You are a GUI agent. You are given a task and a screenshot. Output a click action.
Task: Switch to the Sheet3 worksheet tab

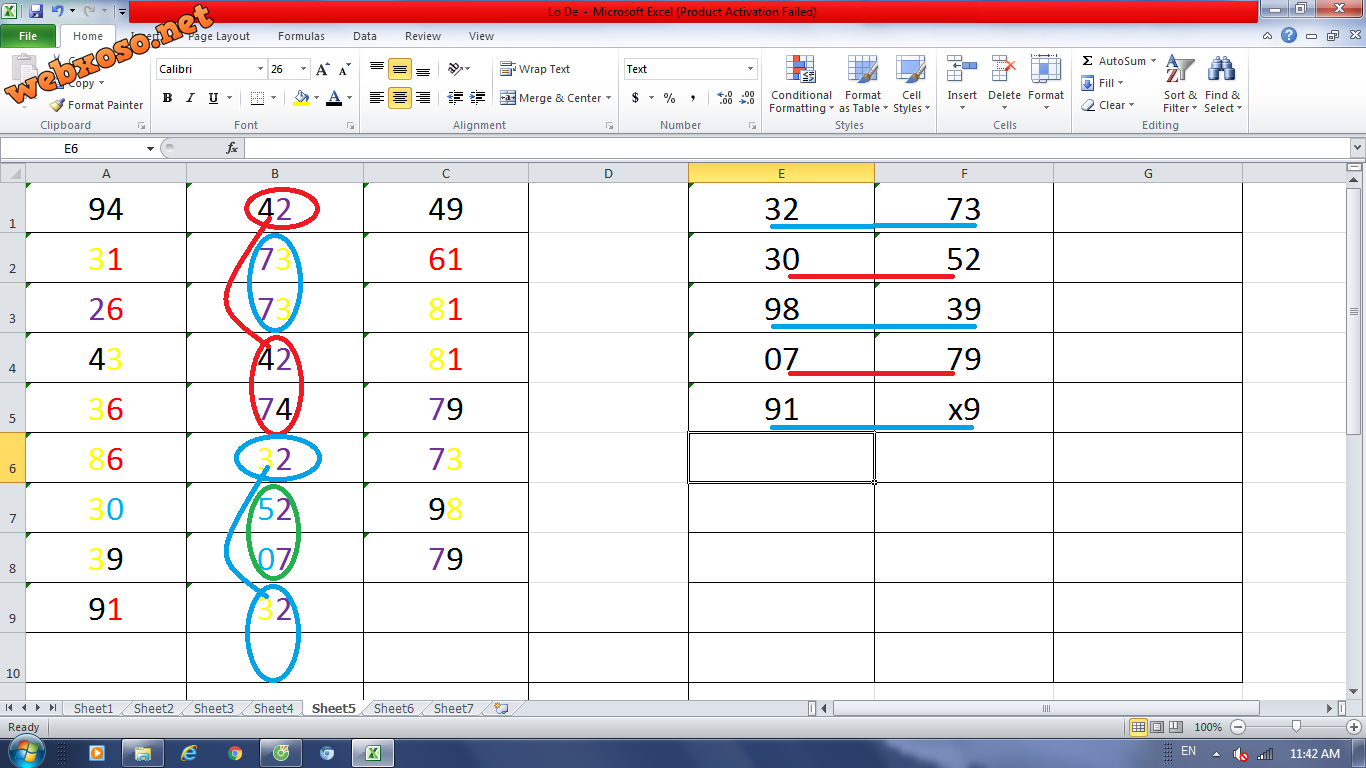(213, 708)
